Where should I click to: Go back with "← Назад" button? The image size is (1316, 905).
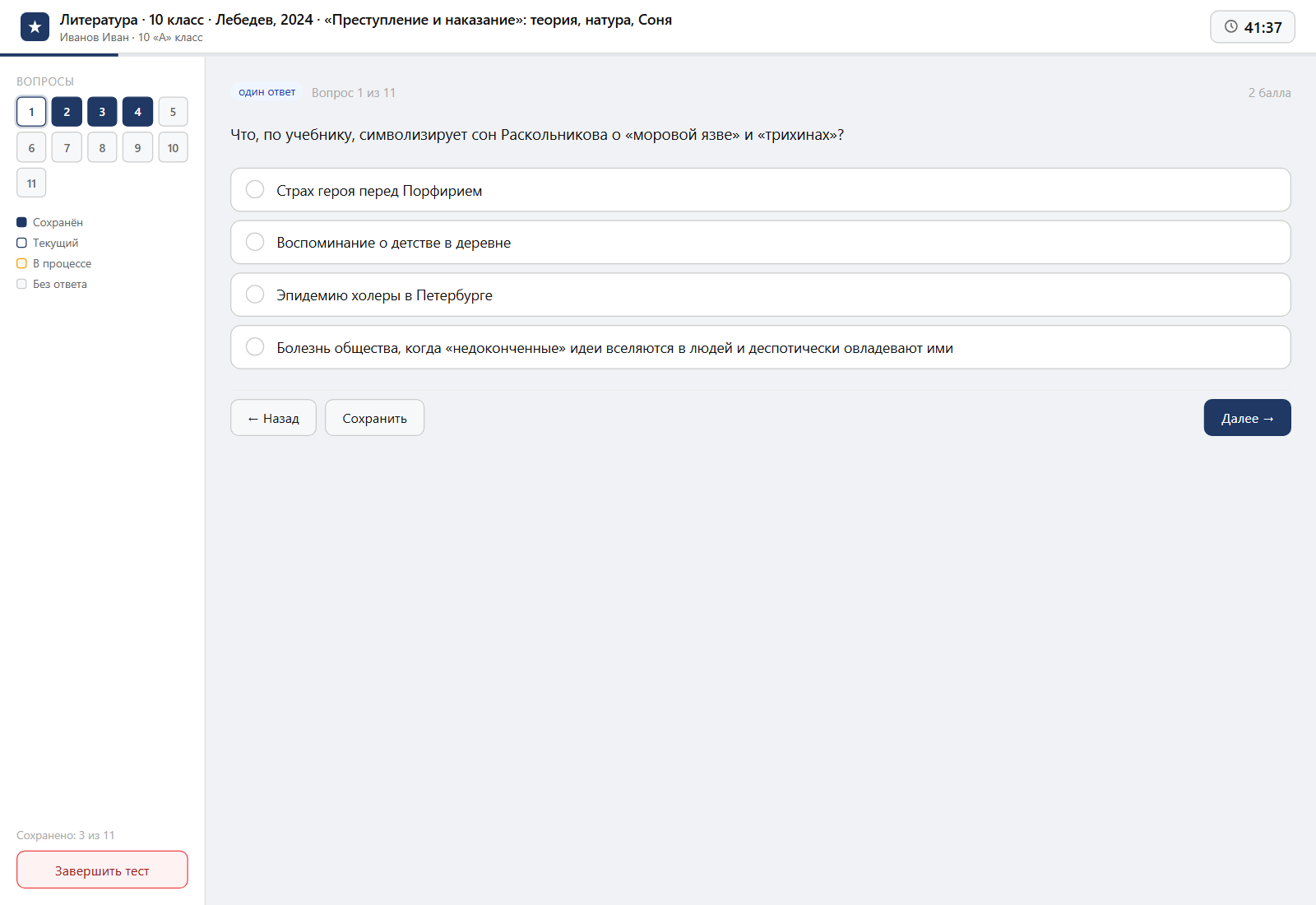pos(273,418)
